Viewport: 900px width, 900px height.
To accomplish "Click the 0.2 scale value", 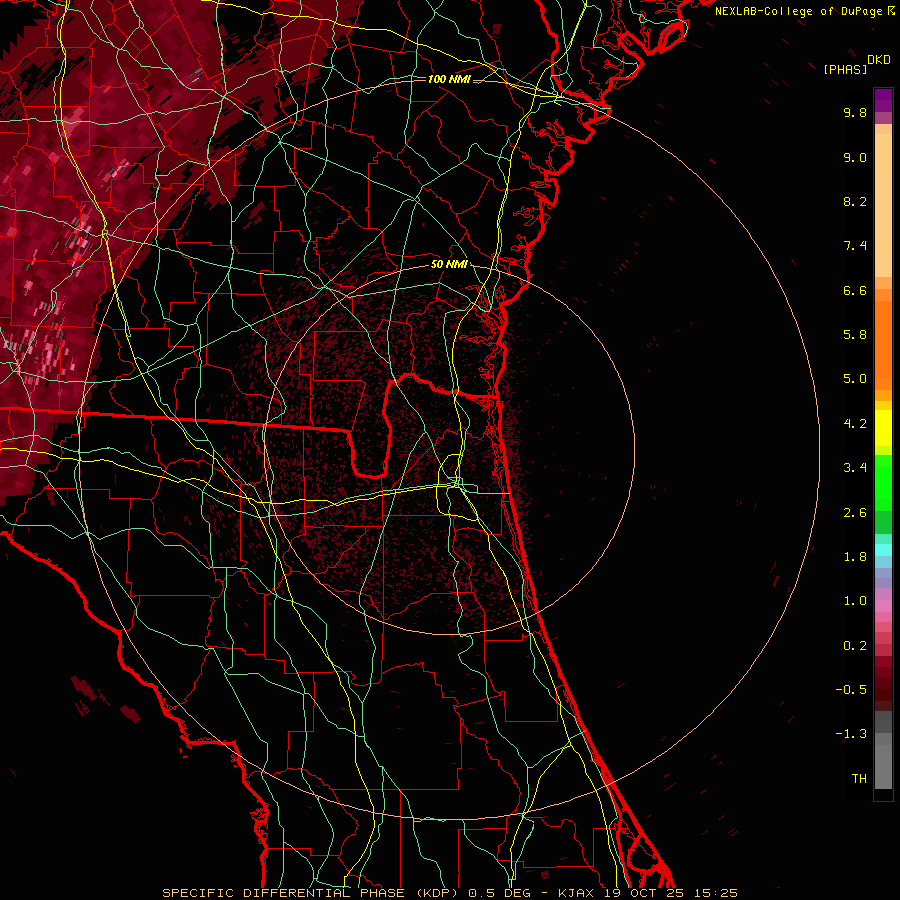I will 855,646.
